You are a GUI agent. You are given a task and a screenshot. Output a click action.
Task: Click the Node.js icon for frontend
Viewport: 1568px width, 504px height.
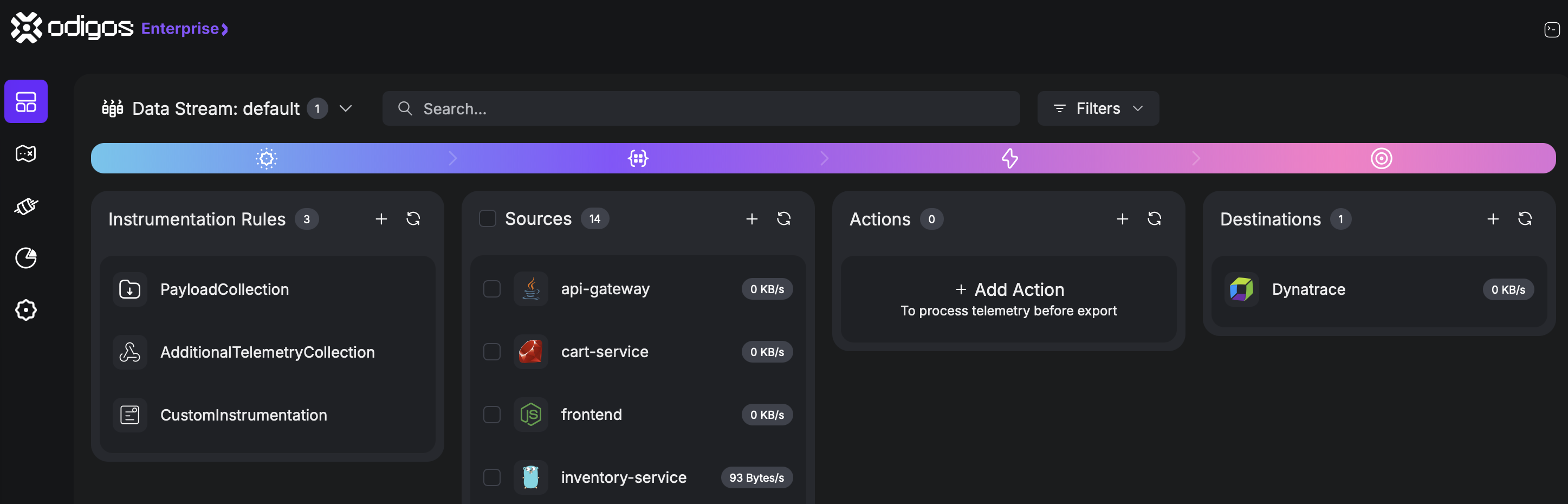[x=531, y=415]
